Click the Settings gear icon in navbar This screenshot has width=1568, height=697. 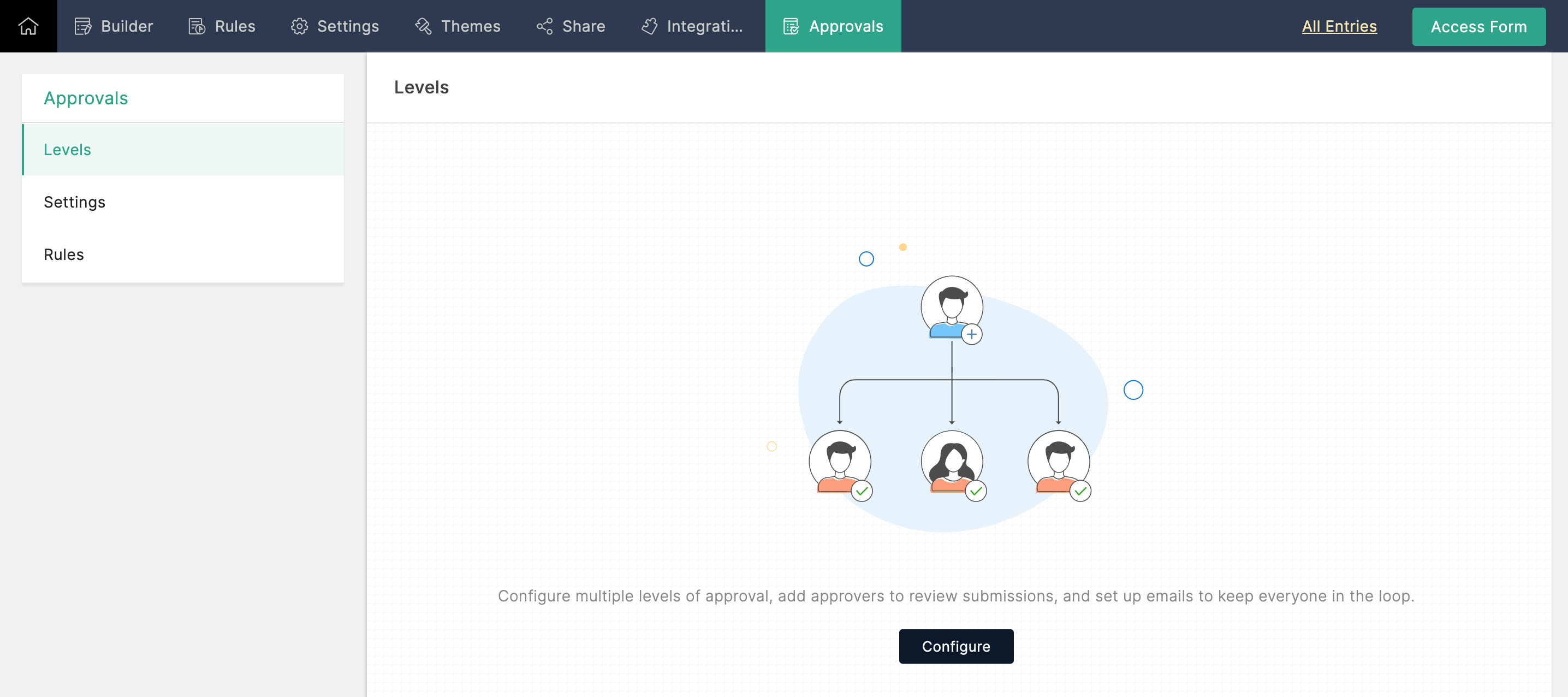coord(299,26)
